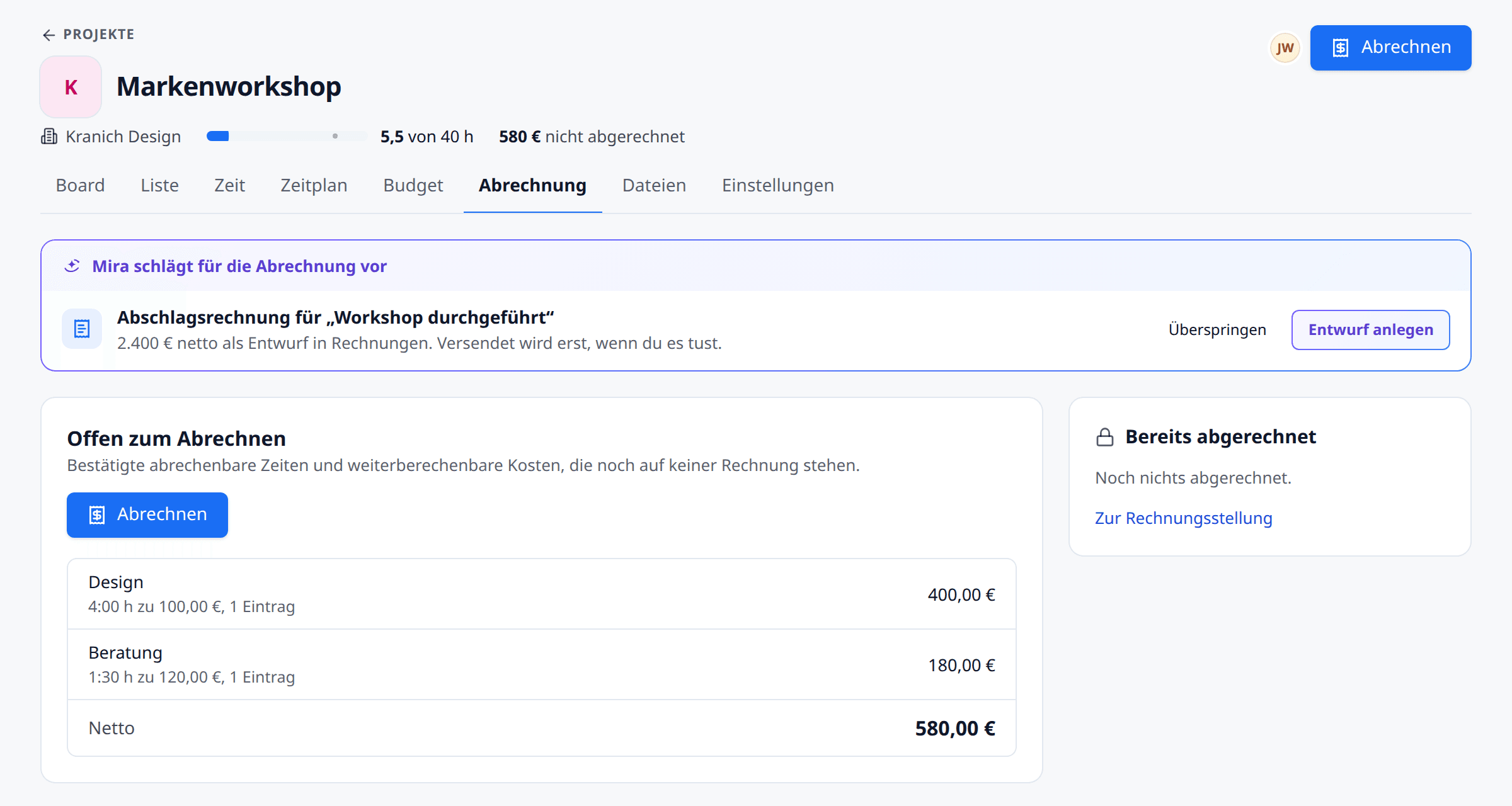The width and height of the screenshot is (1512, 806).
Task: Go to the Dateien tab
Action: 654,185
